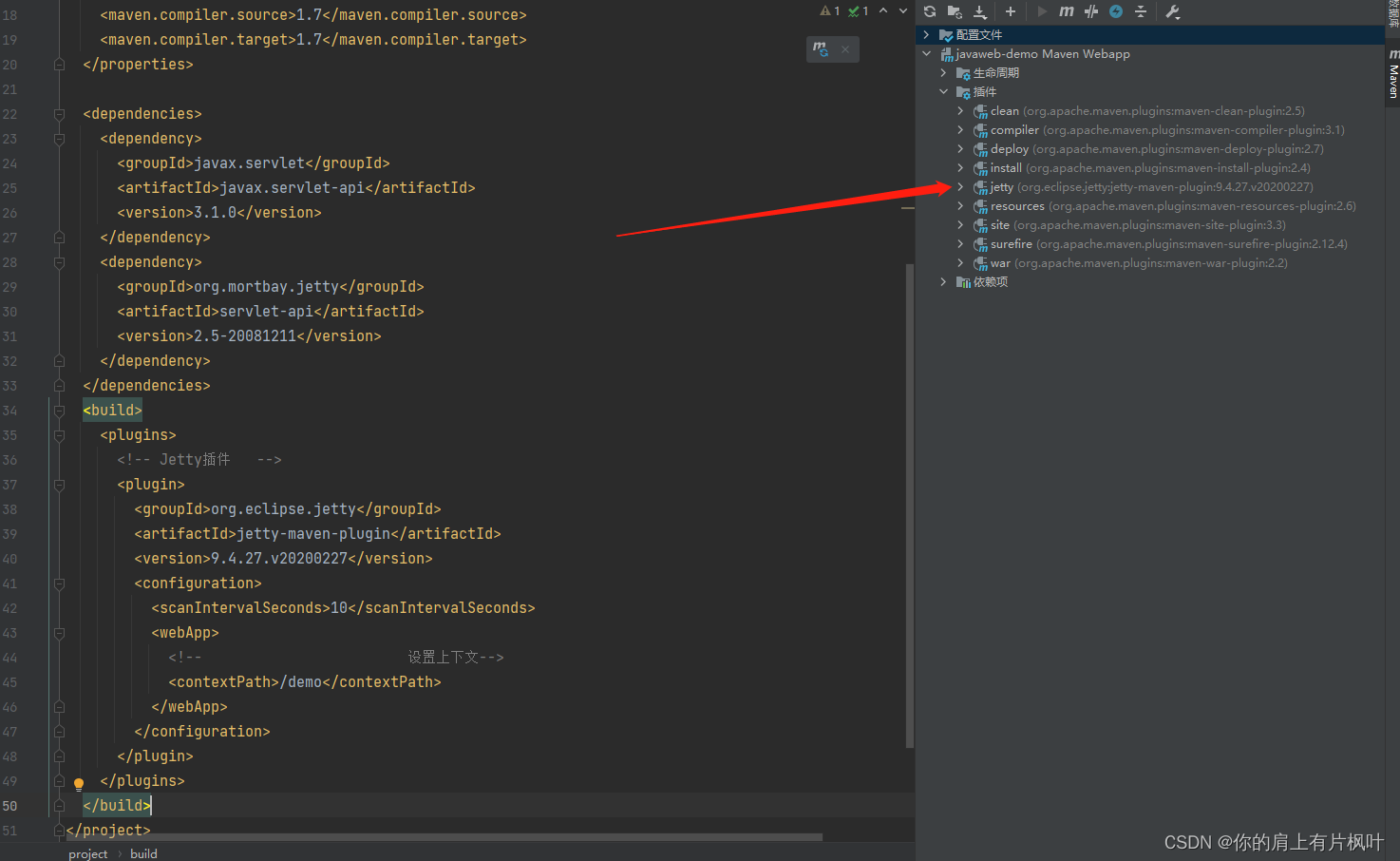The width and height of the screenshot is (1400, 861).
Task: Reload all Maven projects
Action: 929,11
